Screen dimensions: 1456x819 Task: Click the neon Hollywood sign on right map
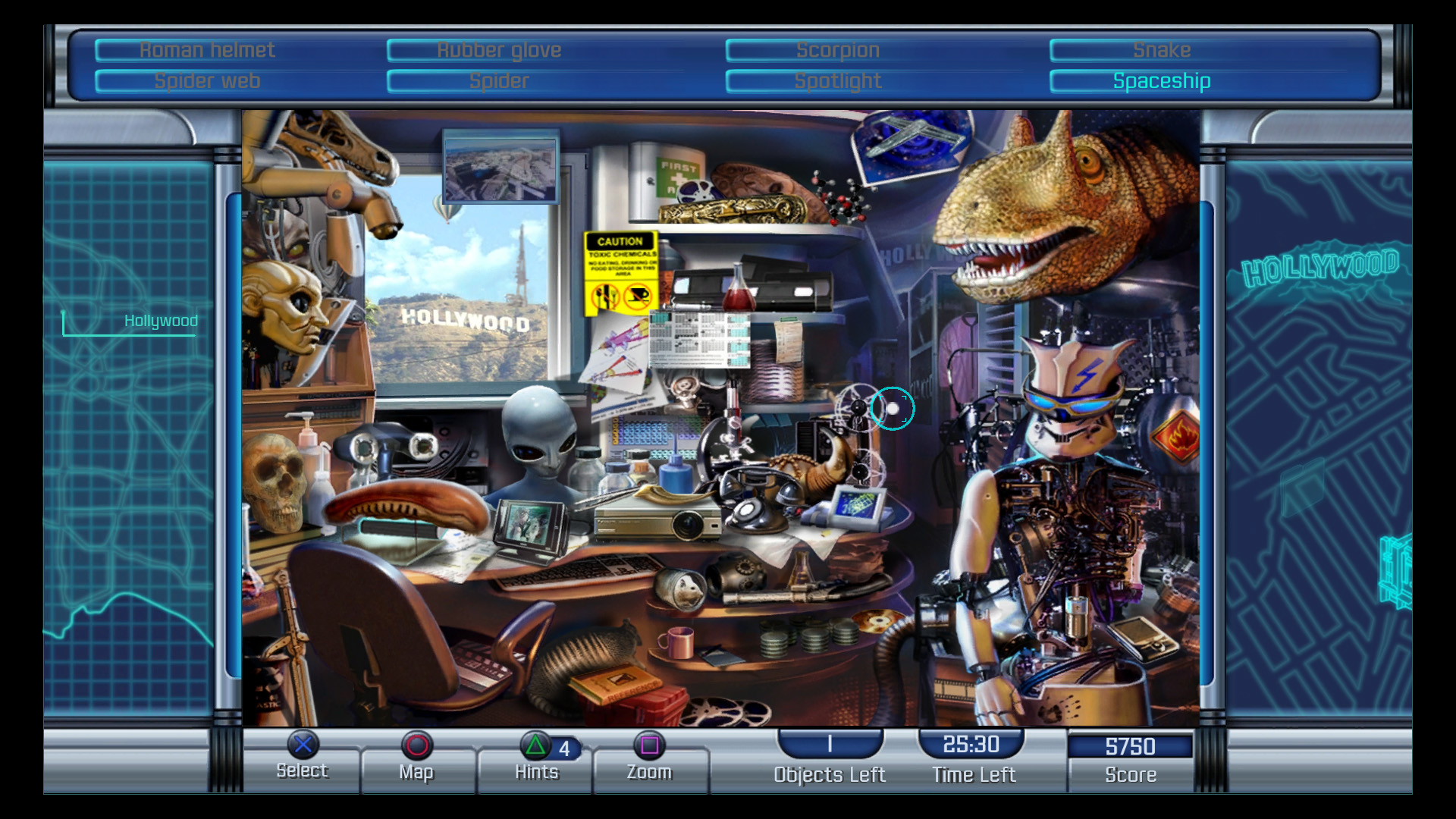(1319, 268)
